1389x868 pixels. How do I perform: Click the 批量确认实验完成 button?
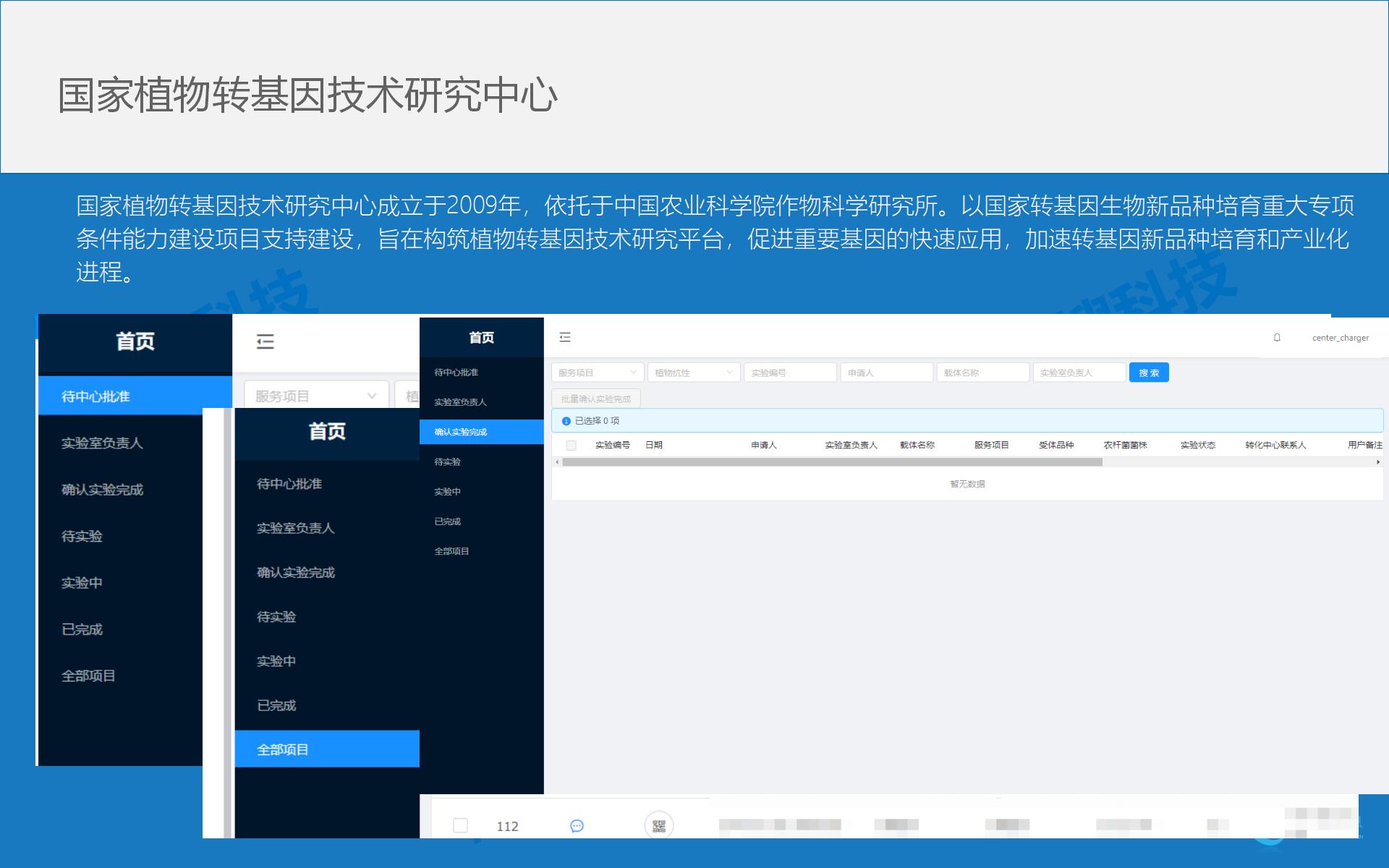tap(595, 398)
